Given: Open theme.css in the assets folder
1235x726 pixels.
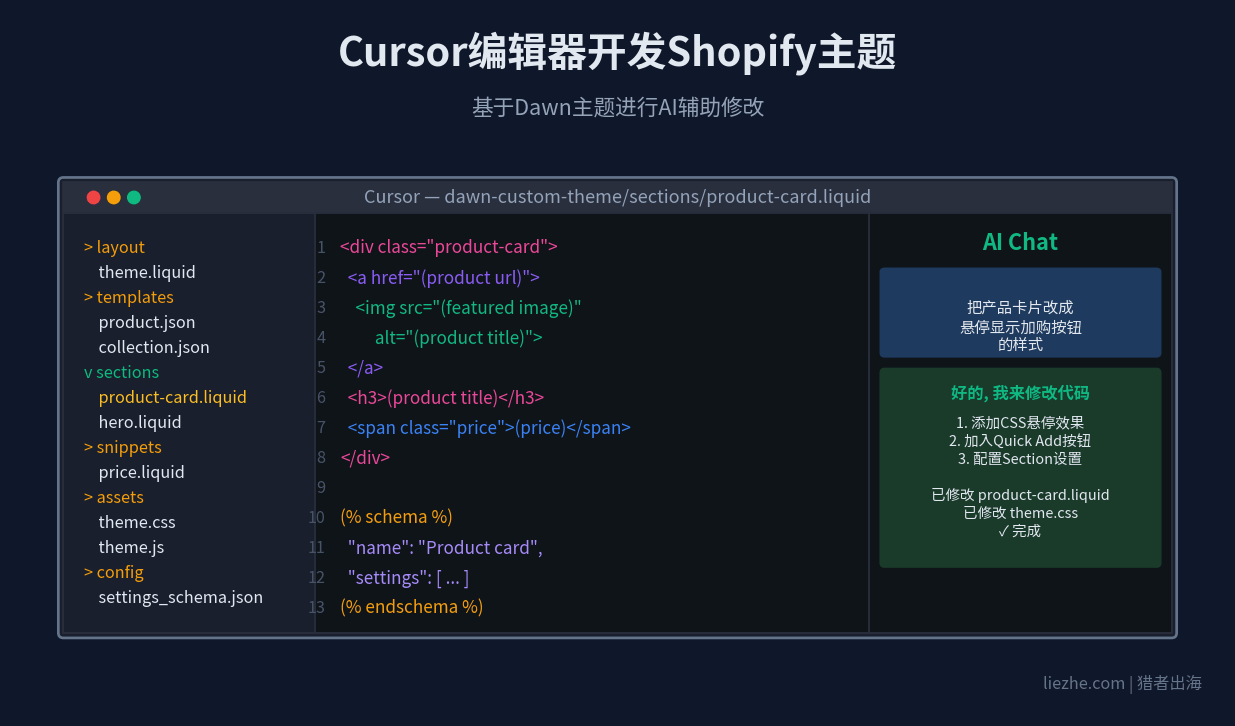Looking at the screenshot, I should pyautogui.click(x=137, y=522).
